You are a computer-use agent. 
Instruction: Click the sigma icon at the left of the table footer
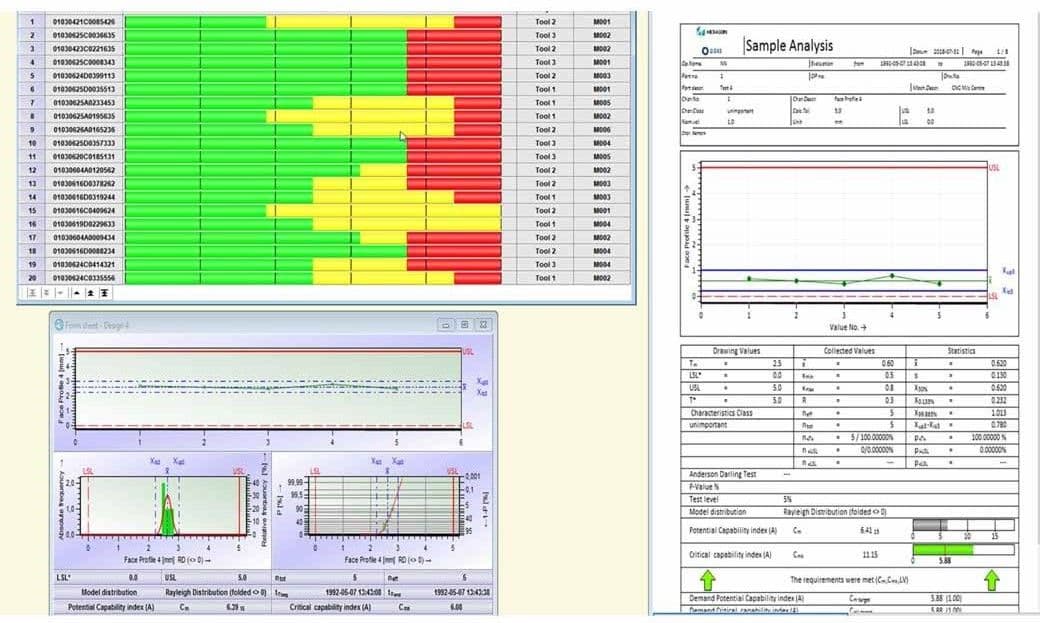(33, 293)
